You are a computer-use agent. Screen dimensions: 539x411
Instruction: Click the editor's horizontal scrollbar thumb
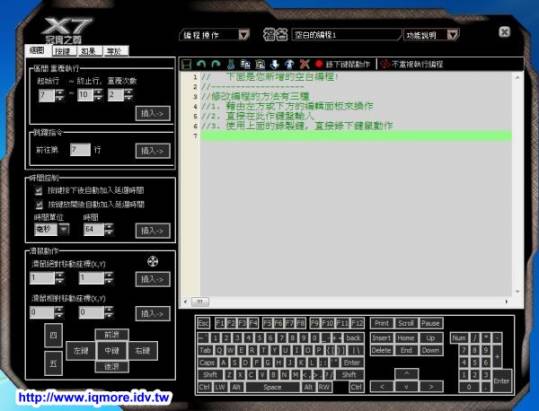pos(200,301)
